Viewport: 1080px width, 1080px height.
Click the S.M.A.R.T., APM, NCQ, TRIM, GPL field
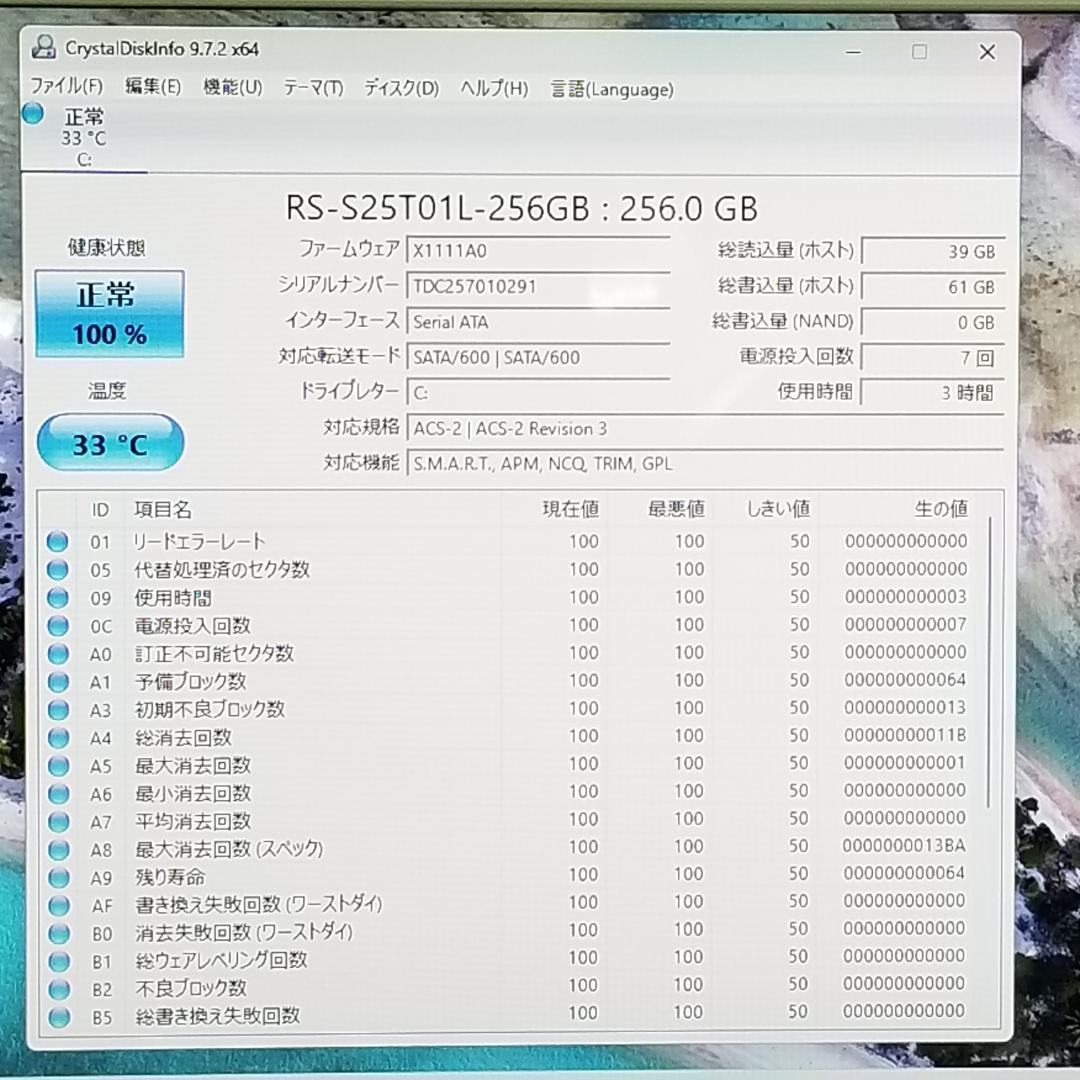pyautogui.click(x=705, y=464)
